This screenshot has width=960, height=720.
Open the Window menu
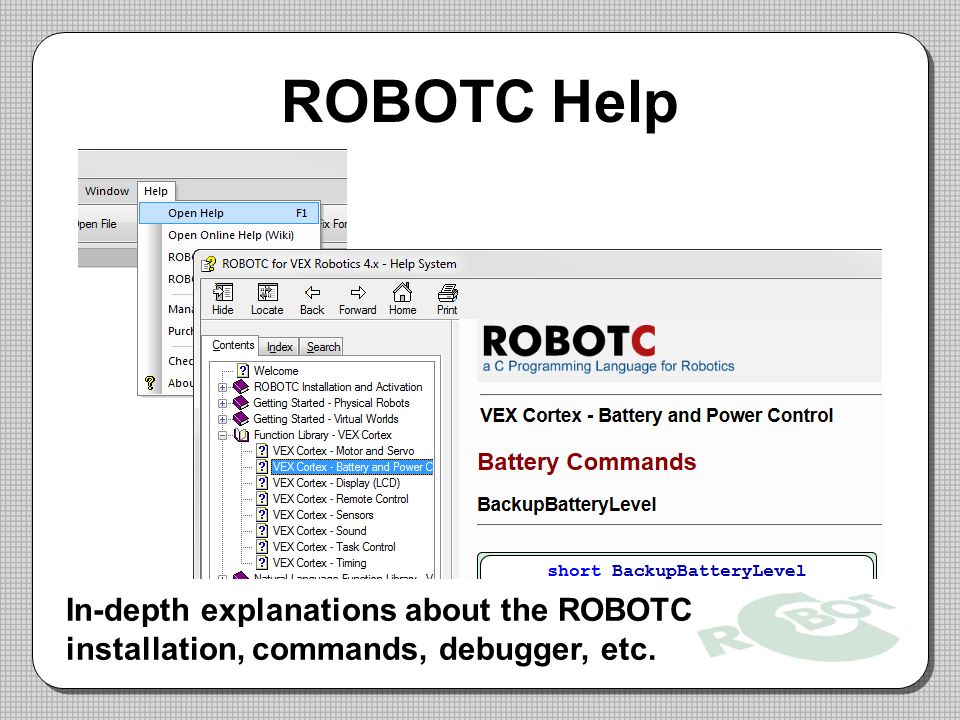[107, 191]
